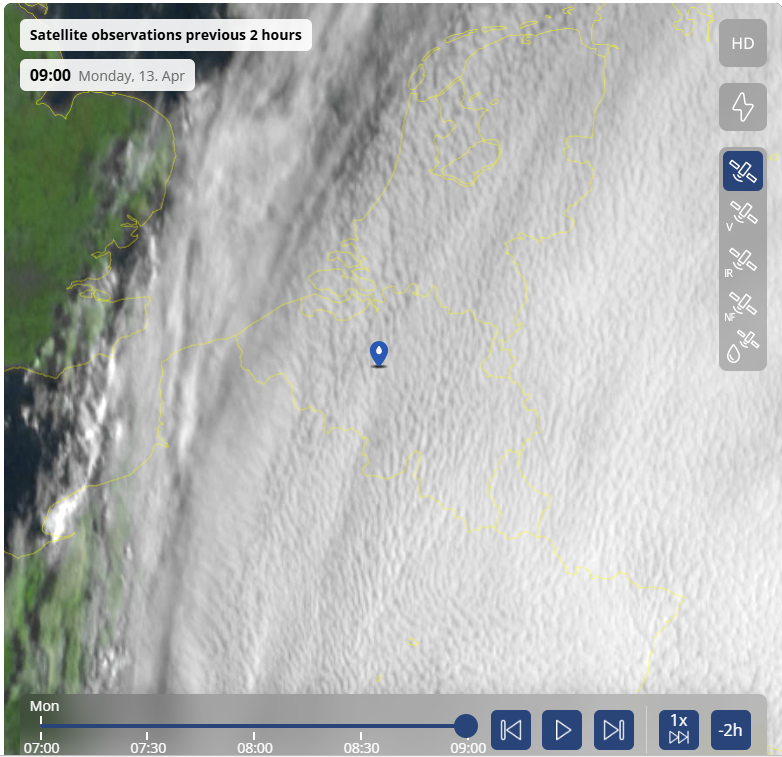Jump to 08:30 on timeline
This screenshot has width=782, height=757.
[362, 747]
